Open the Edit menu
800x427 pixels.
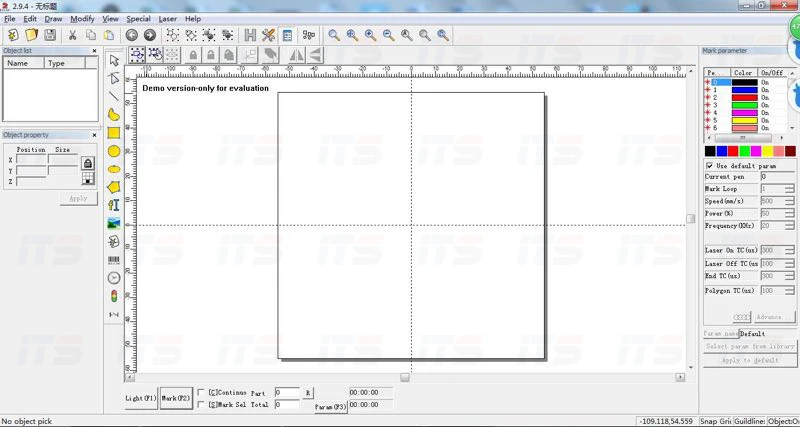point(30,19)
